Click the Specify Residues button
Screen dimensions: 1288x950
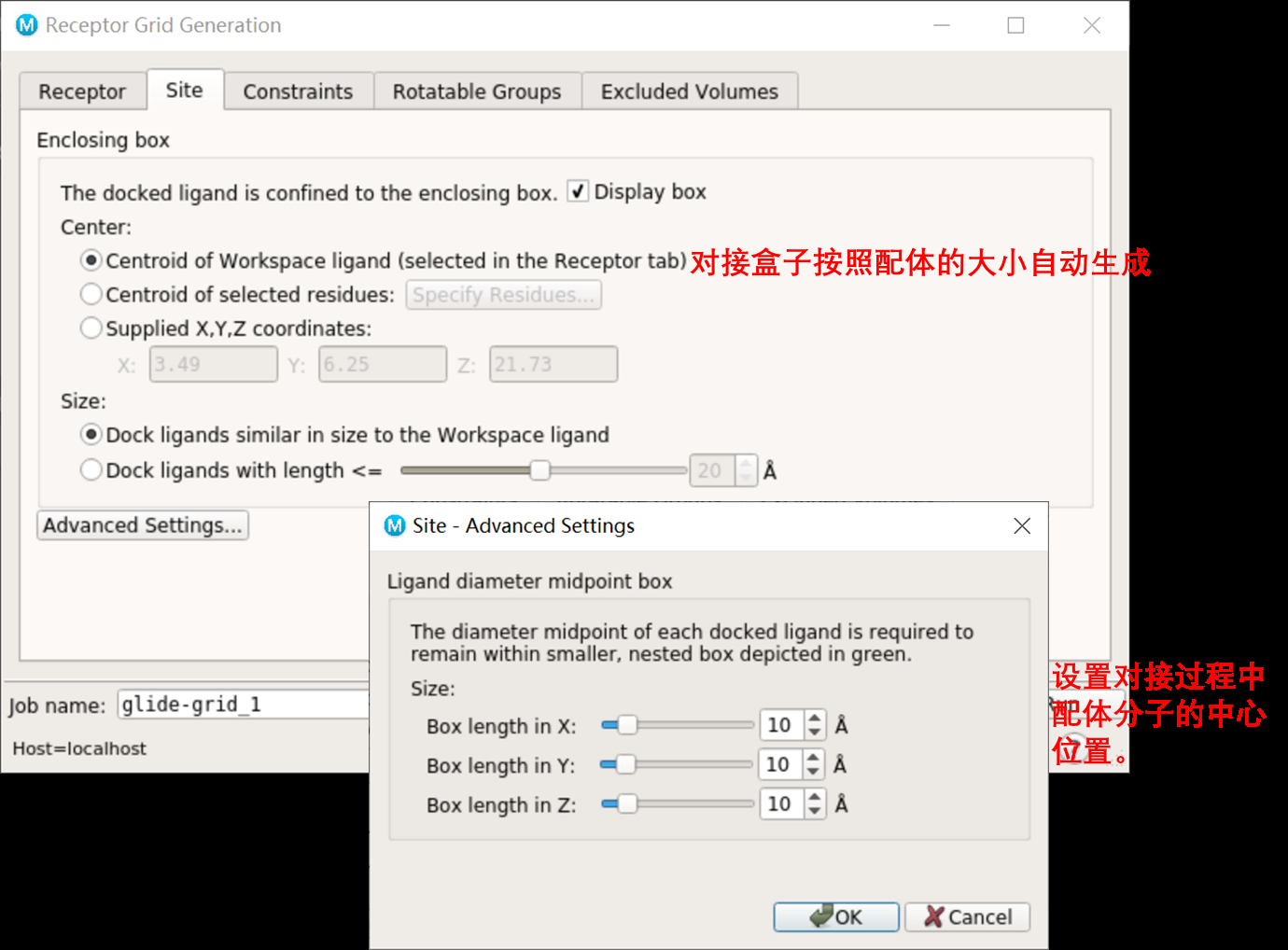coord(504,295)
